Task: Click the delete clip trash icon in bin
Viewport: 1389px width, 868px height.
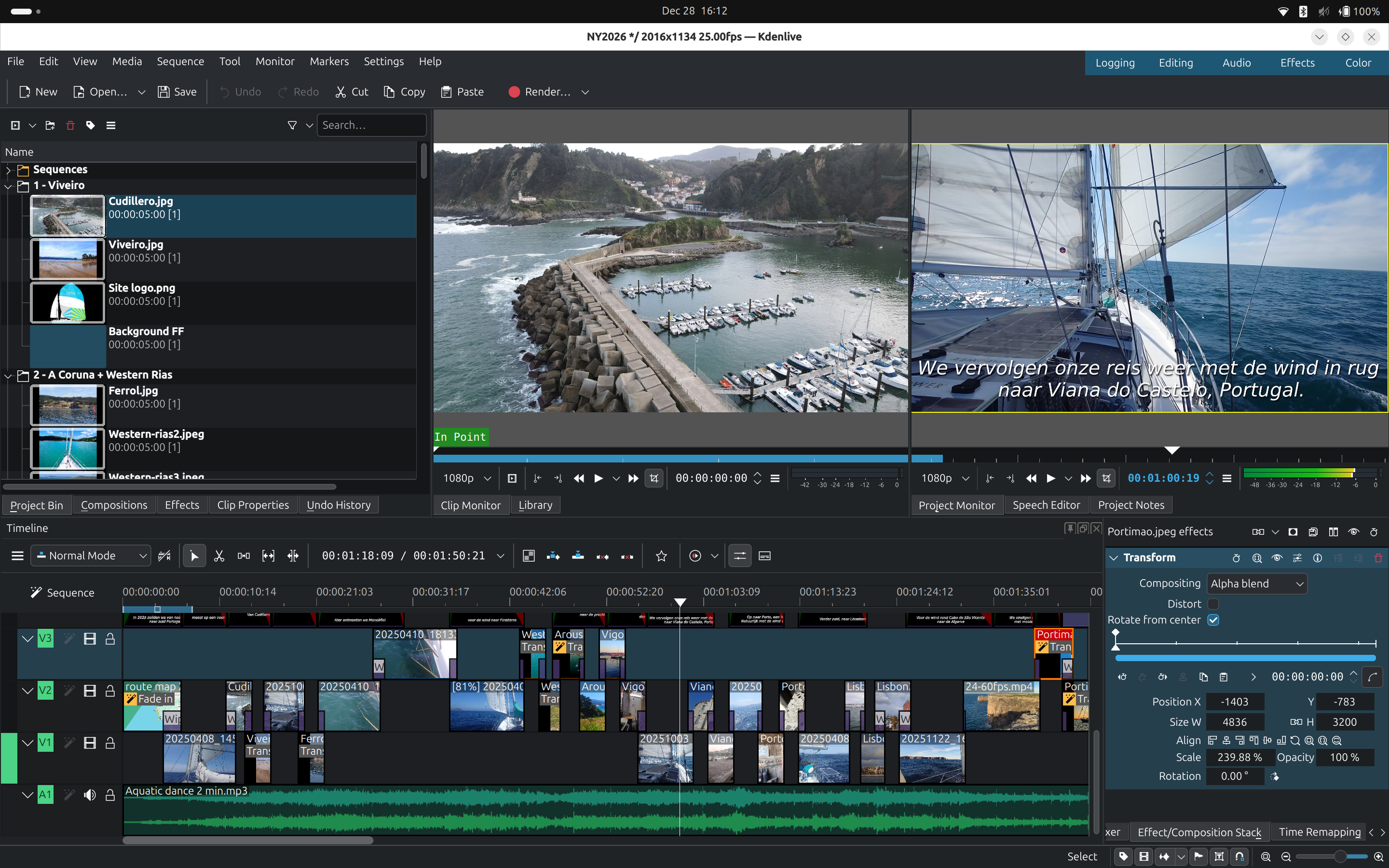Action: 70,125
